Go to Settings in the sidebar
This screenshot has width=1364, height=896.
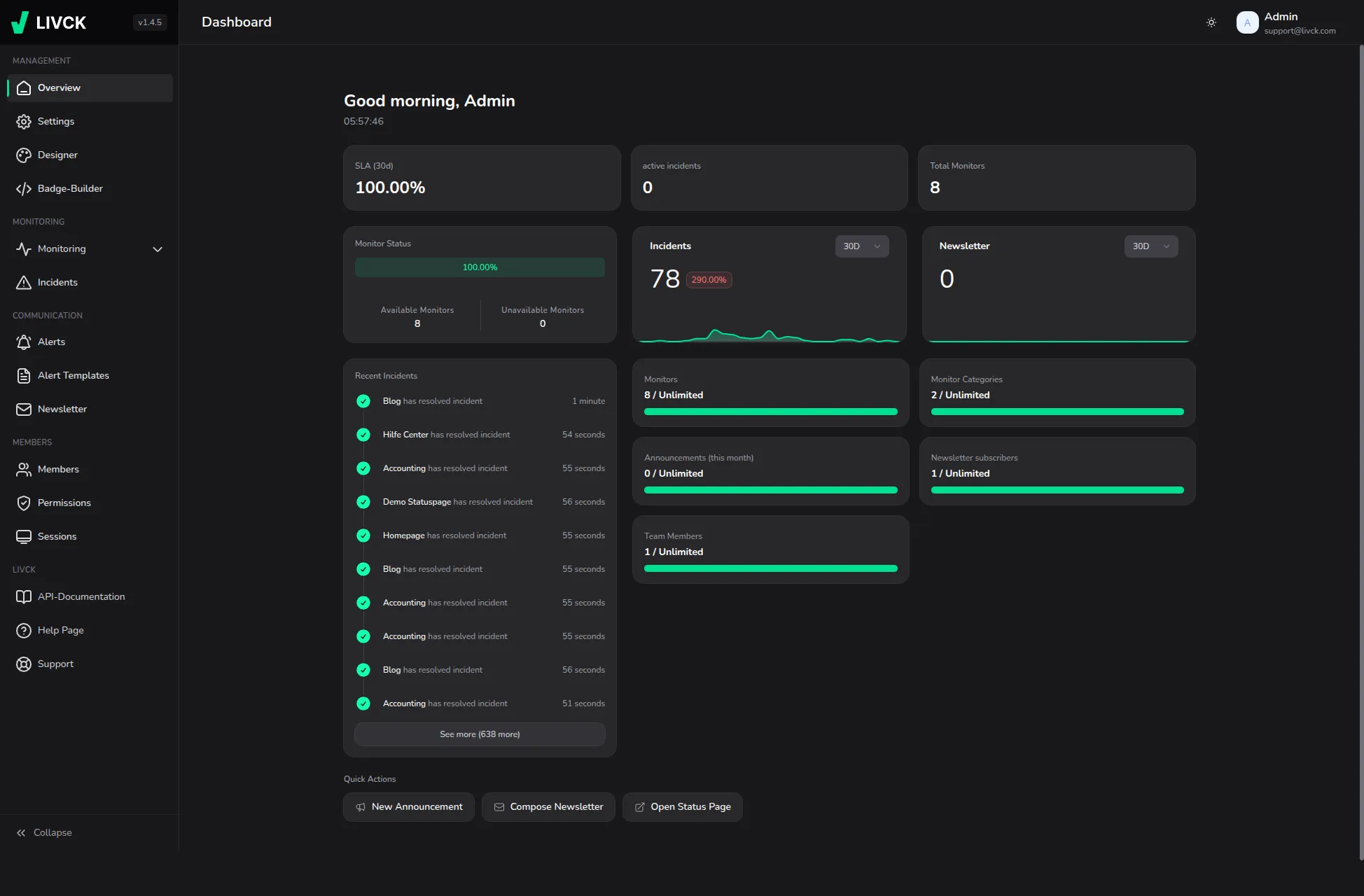point(56,122)
